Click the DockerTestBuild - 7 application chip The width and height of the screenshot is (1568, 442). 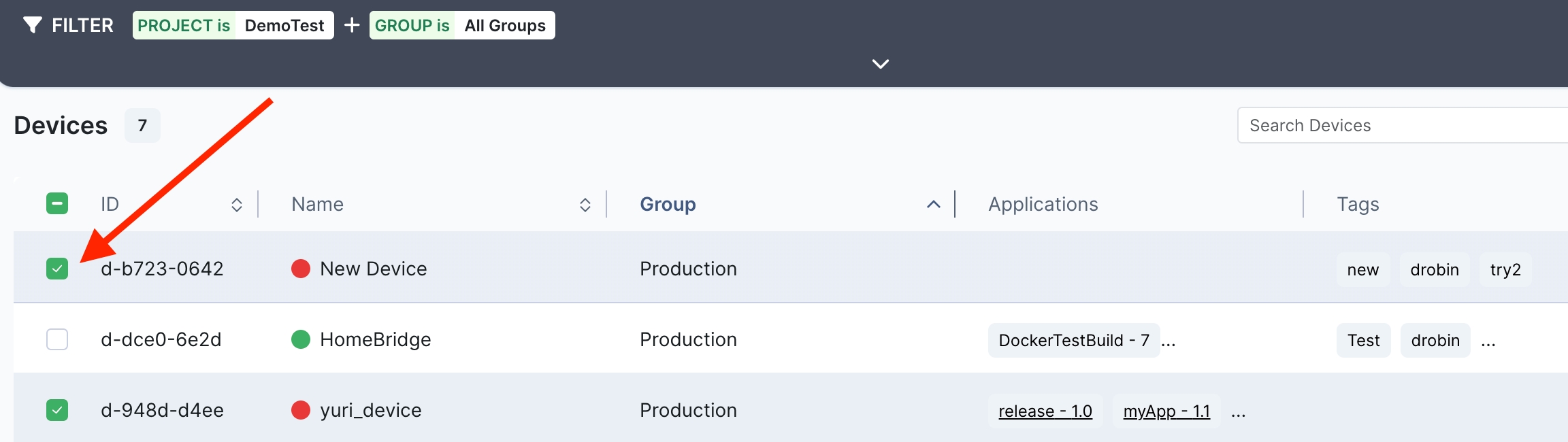(x=1073, y=340)
